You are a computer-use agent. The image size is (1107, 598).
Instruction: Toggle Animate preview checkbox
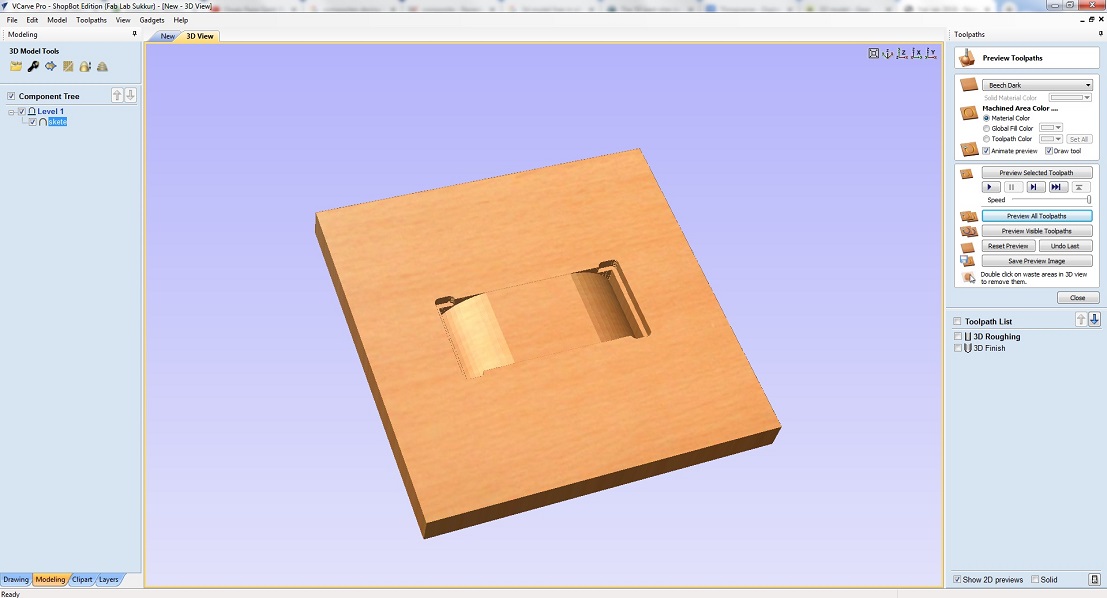[x=986, y=151]
